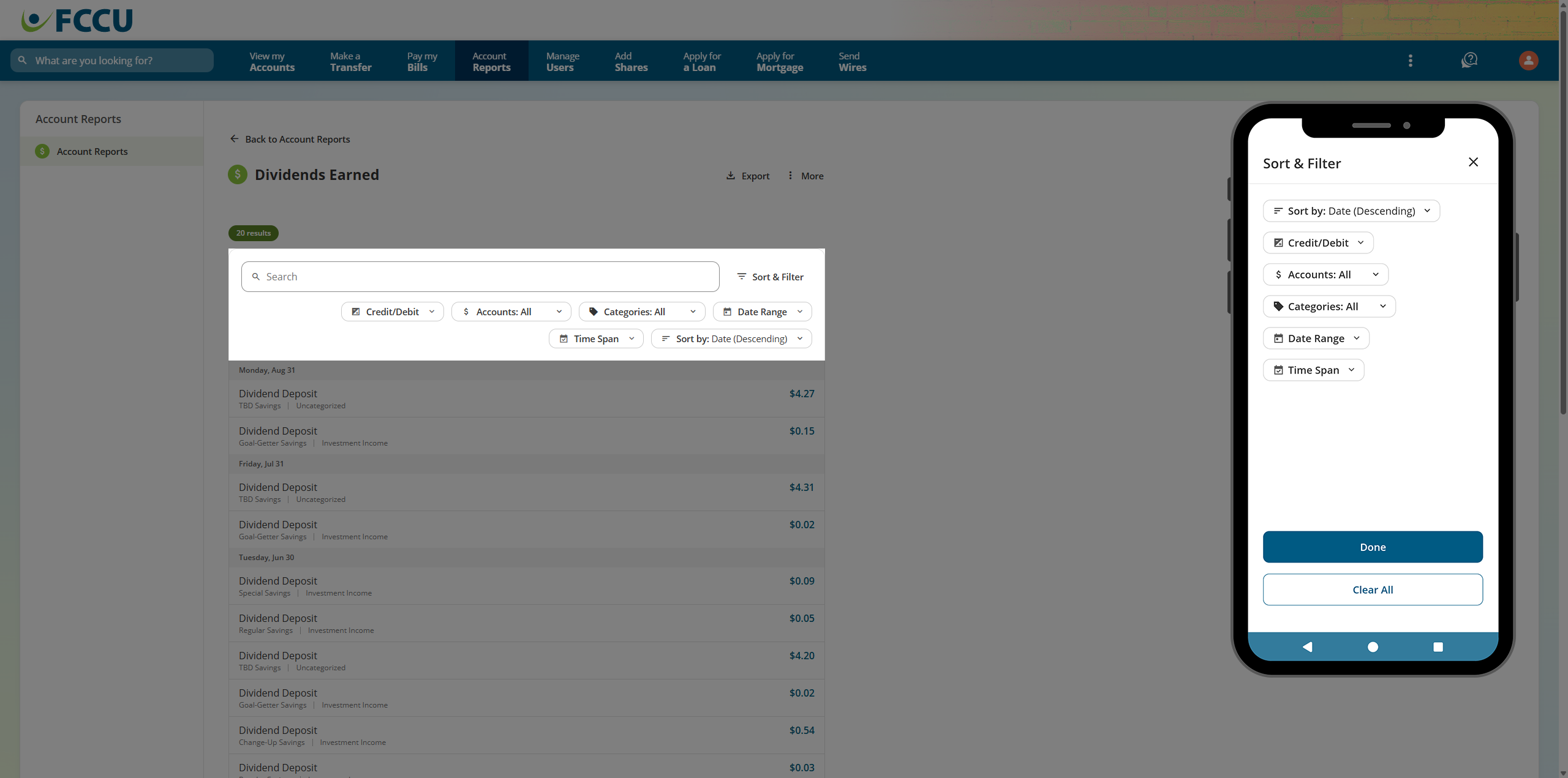Focus the transactions Search field
Screen dimensions: 1568x778
[480, 277]
